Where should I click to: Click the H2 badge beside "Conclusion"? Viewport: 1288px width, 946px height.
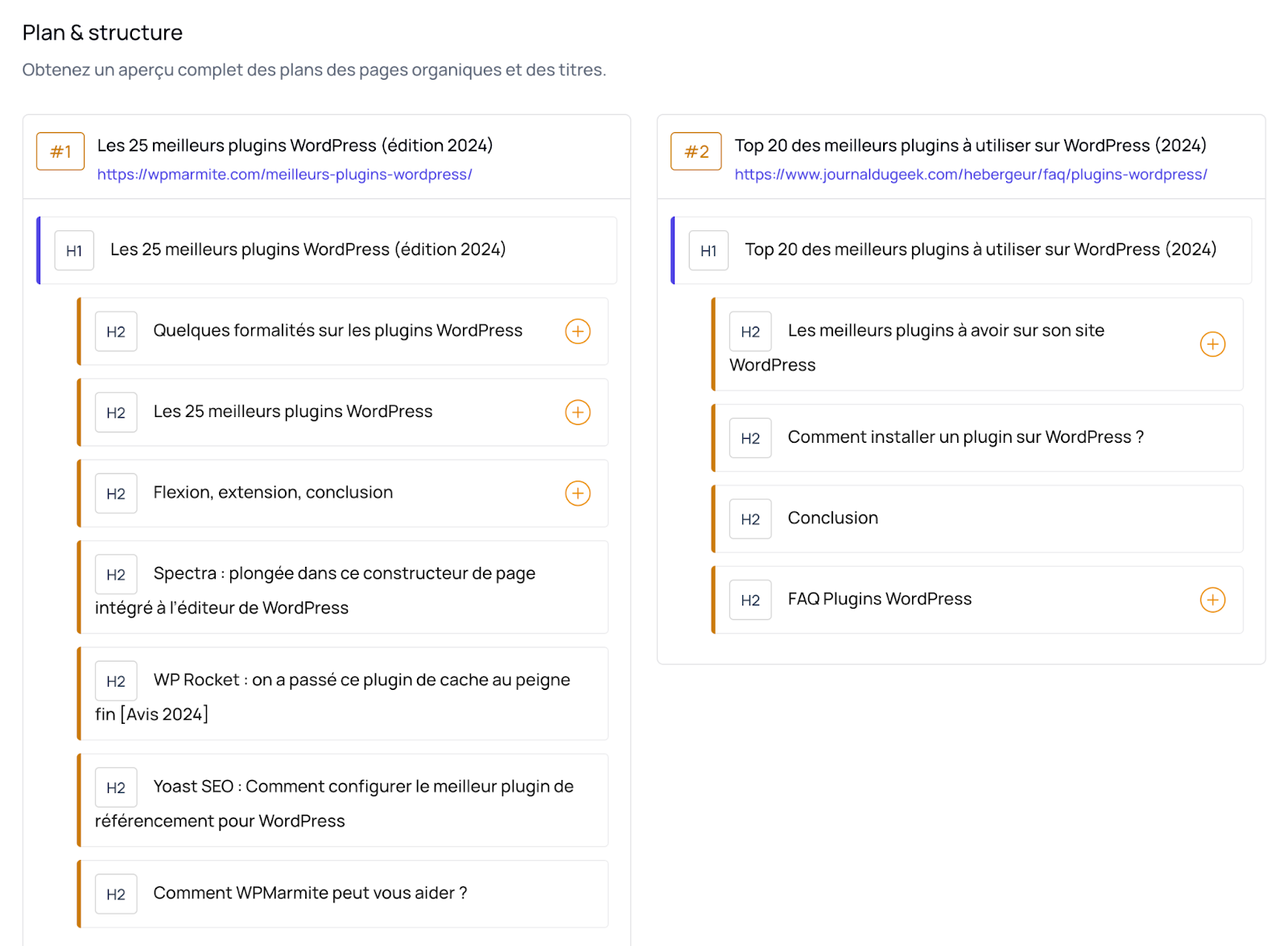click(x=749, y=518)
